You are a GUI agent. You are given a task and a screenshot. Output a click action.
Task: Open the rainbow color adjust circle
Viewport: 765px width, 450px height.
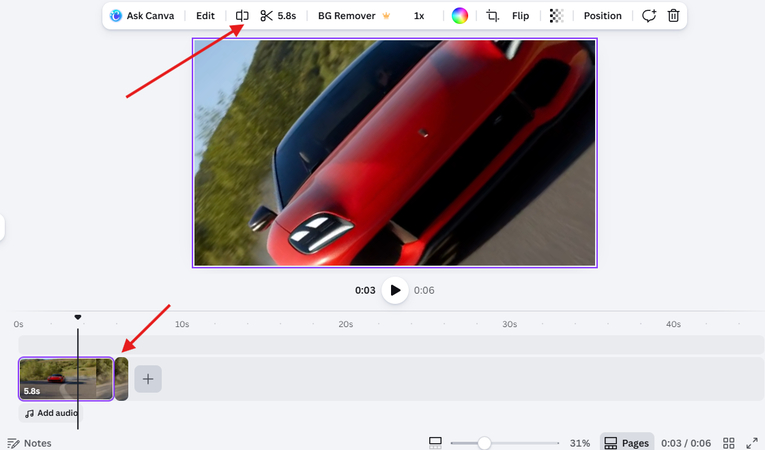pyautogui.click(x=460, y=16)
